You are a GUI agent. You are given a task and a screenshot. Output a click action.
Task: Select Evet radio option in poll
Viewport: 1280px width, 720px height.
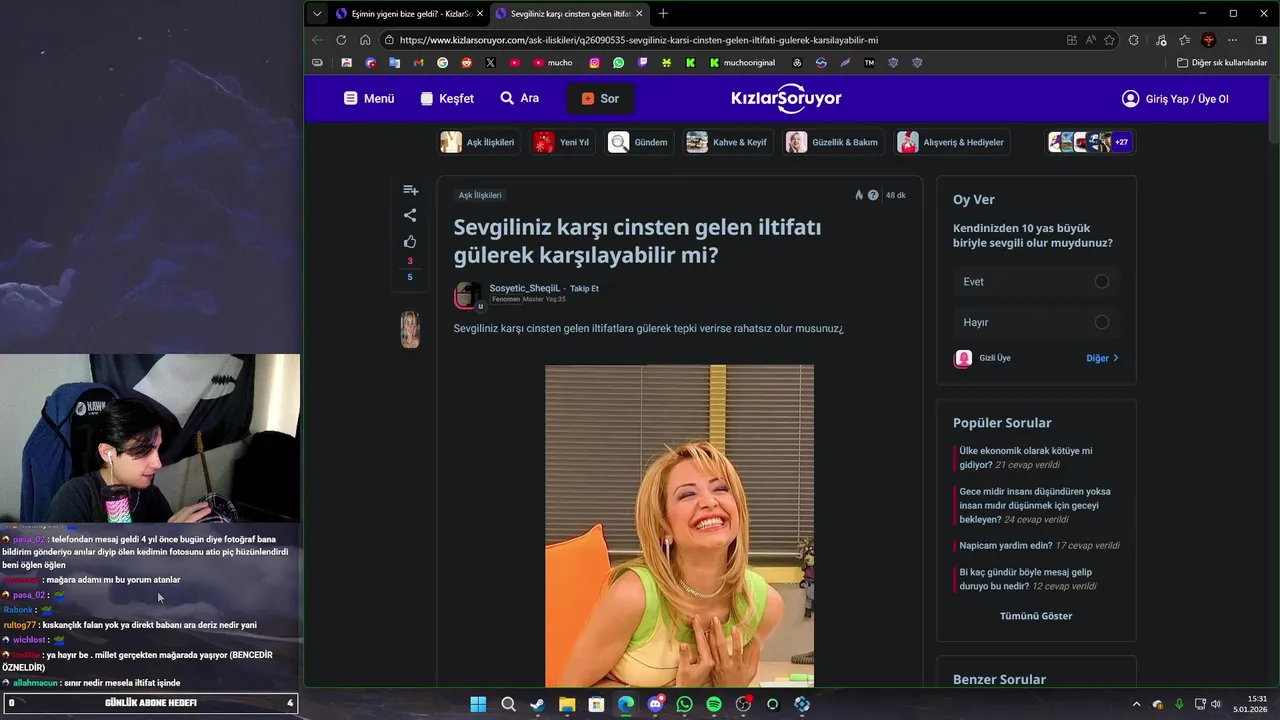click(1101, 282)
